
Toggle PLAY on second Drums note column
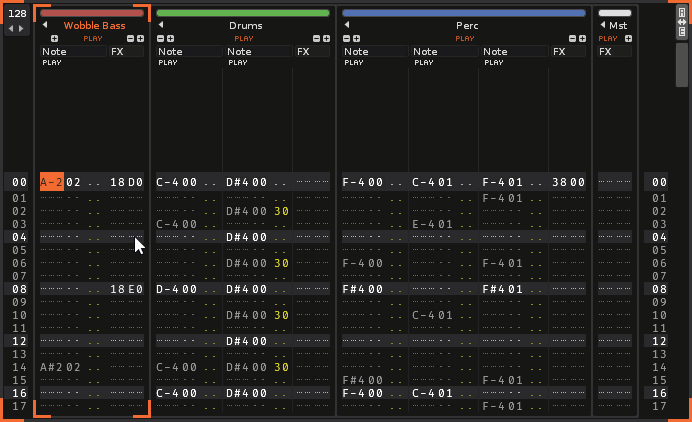237,63
